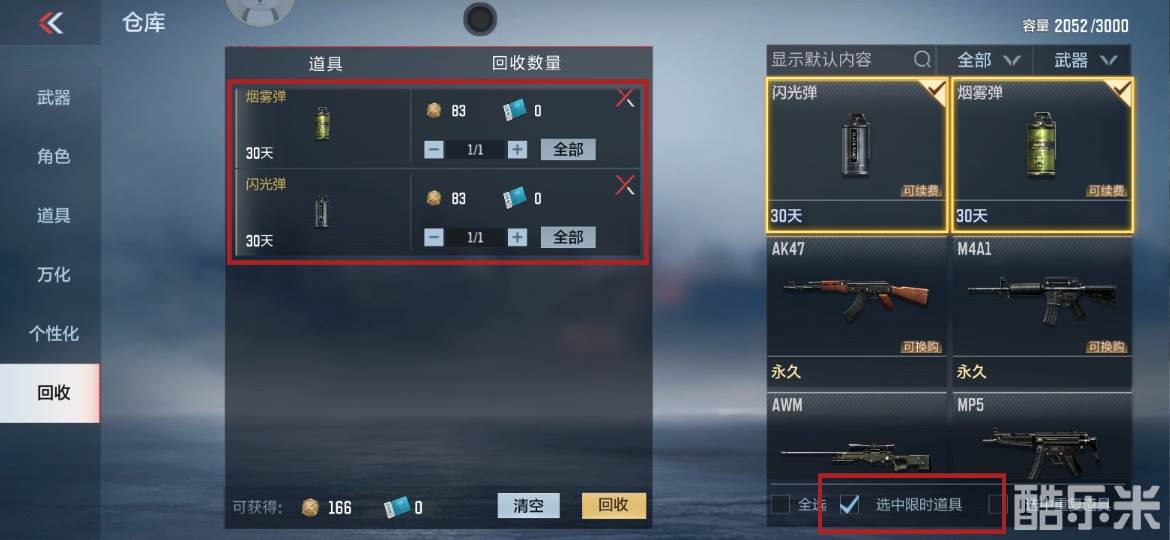Check the 全选 checkbox

780,504
